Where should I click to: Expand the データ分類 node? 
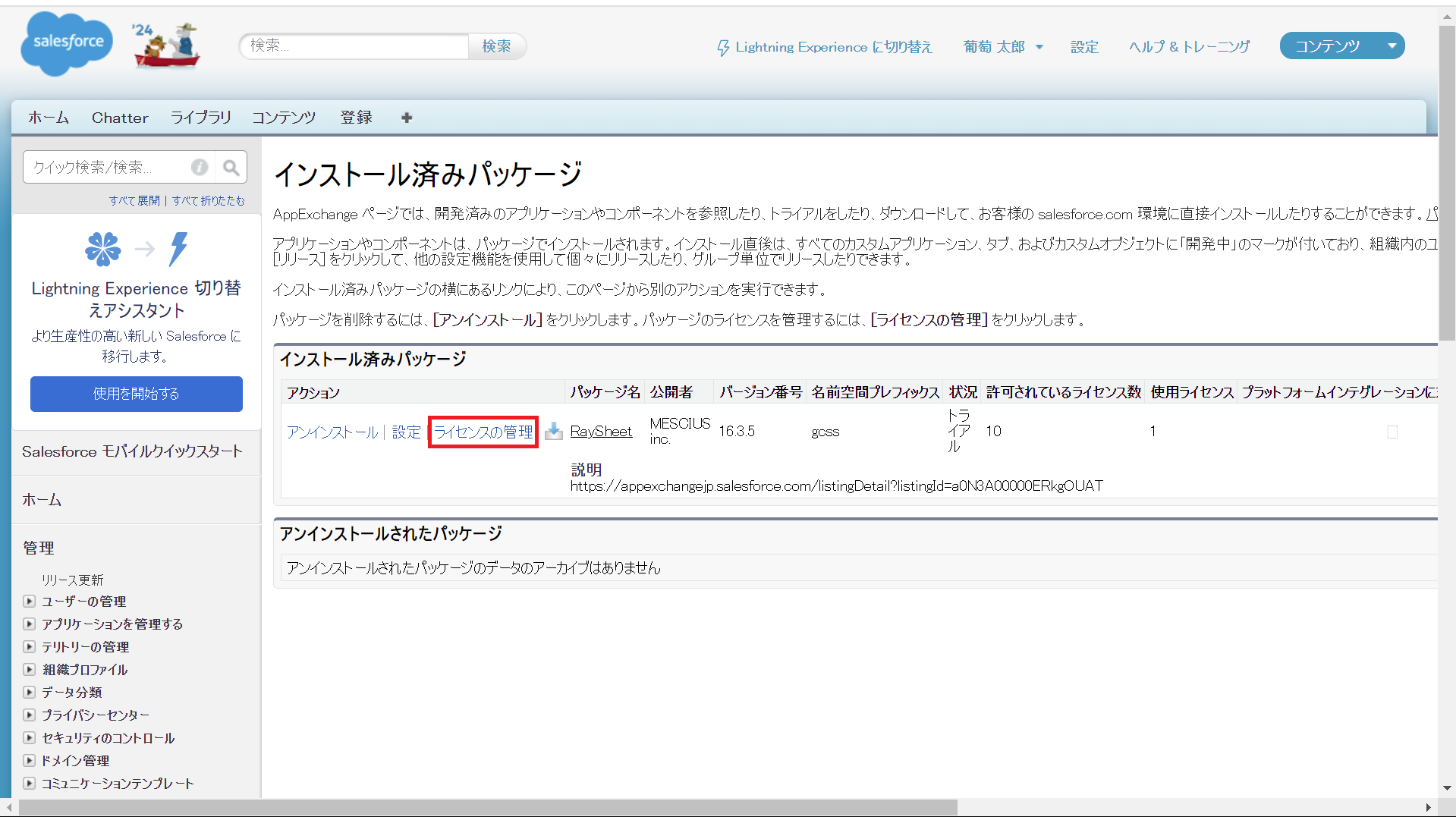(29, 692)
